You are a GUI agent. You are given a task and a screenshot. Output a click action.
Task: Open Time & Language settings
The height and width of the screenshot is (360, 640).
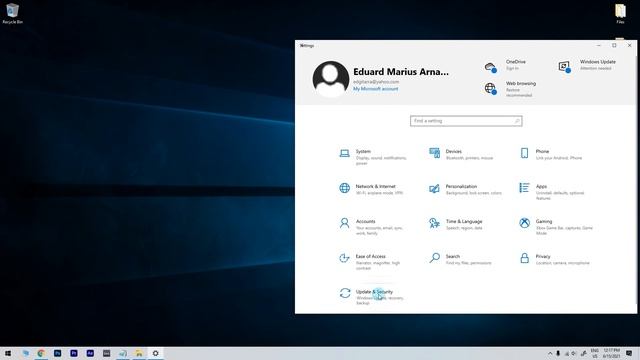[456, 224]
